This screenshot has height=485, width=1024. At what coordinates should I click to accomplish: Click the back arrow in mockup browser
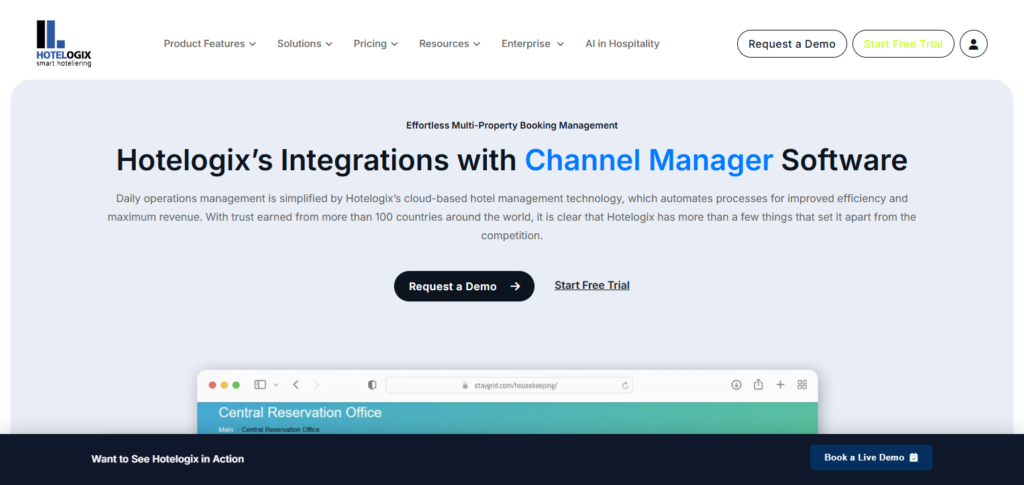click(296, 385)
